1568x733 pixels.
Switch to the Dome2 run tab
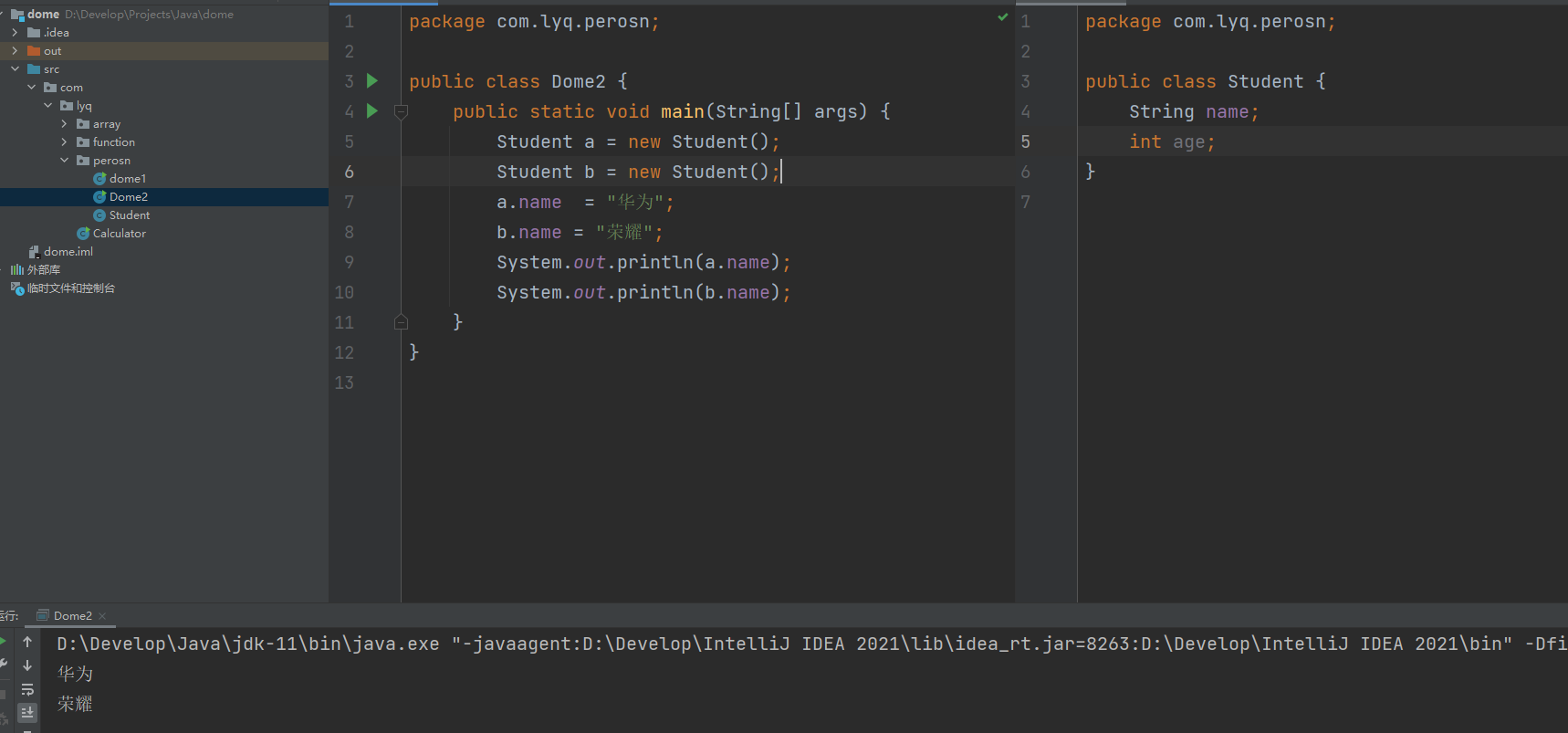(x=72, y=616)
